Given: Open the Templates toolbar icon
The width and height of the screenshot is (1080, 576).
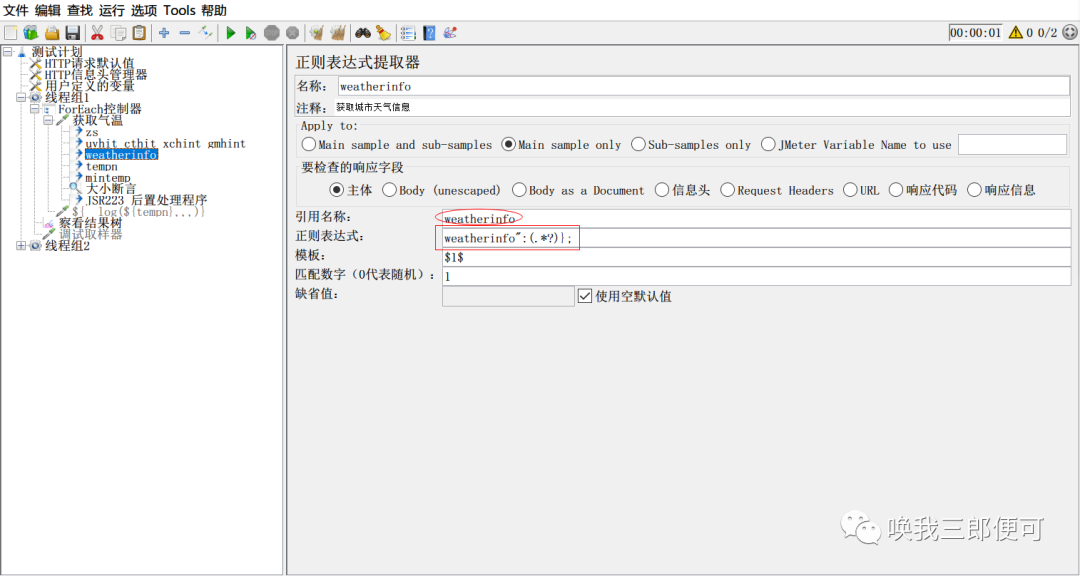Looking at the screenshot, I should click(x=31, y=32).
